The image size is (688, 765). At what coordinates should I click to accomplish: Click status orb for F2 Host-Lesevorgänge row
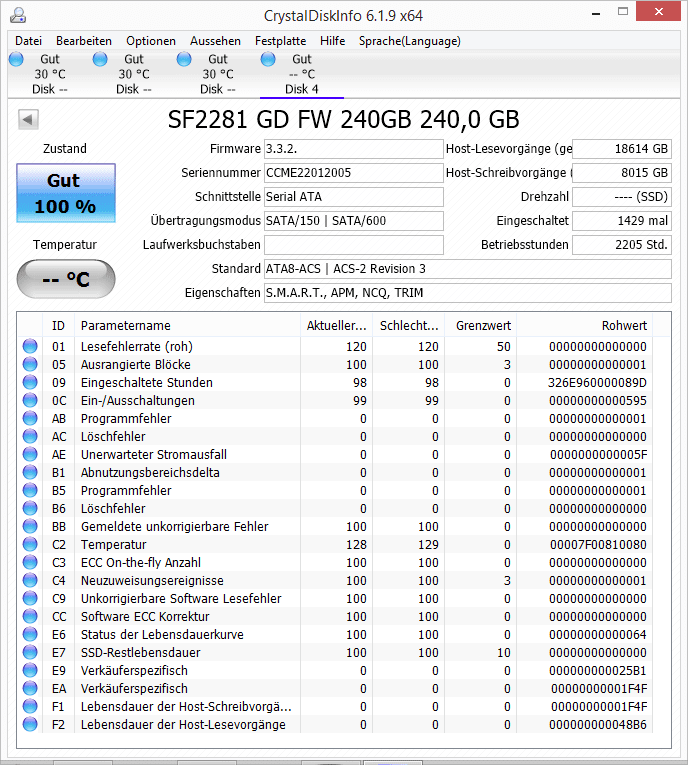coord(30,725)
